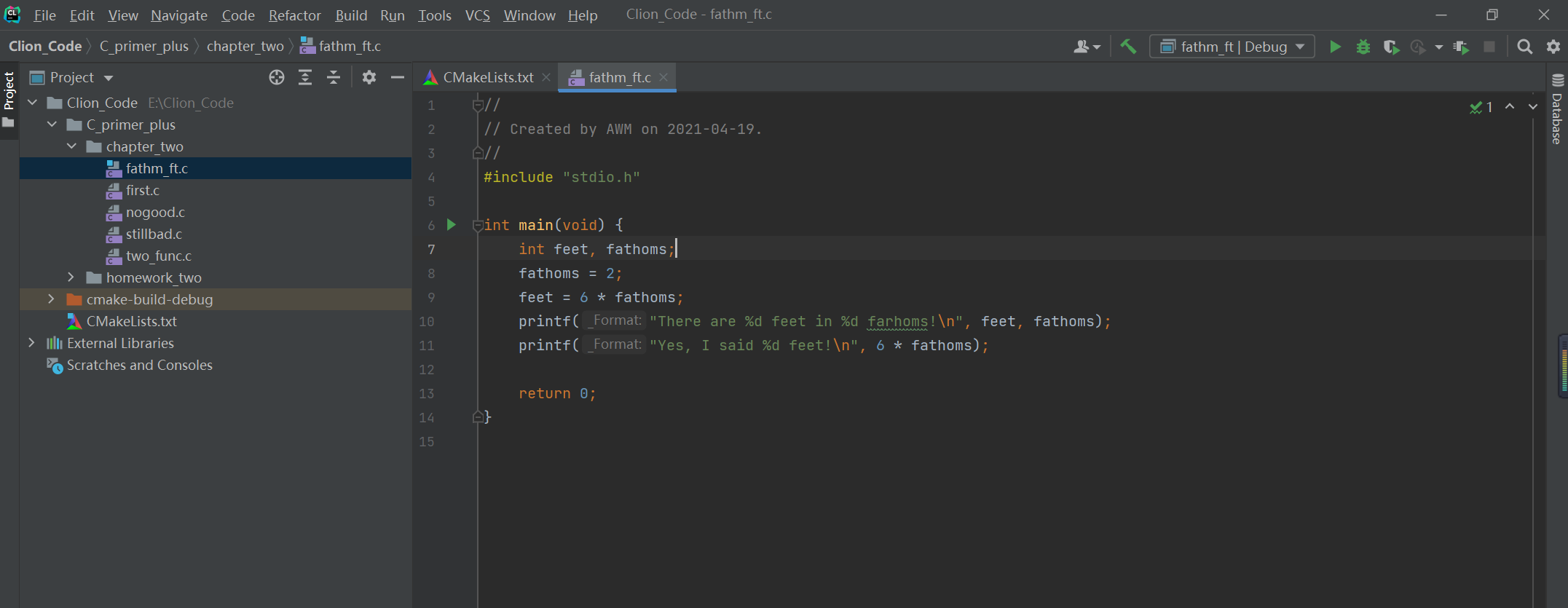Start debugging with the green bug icon

point(1363,47)
